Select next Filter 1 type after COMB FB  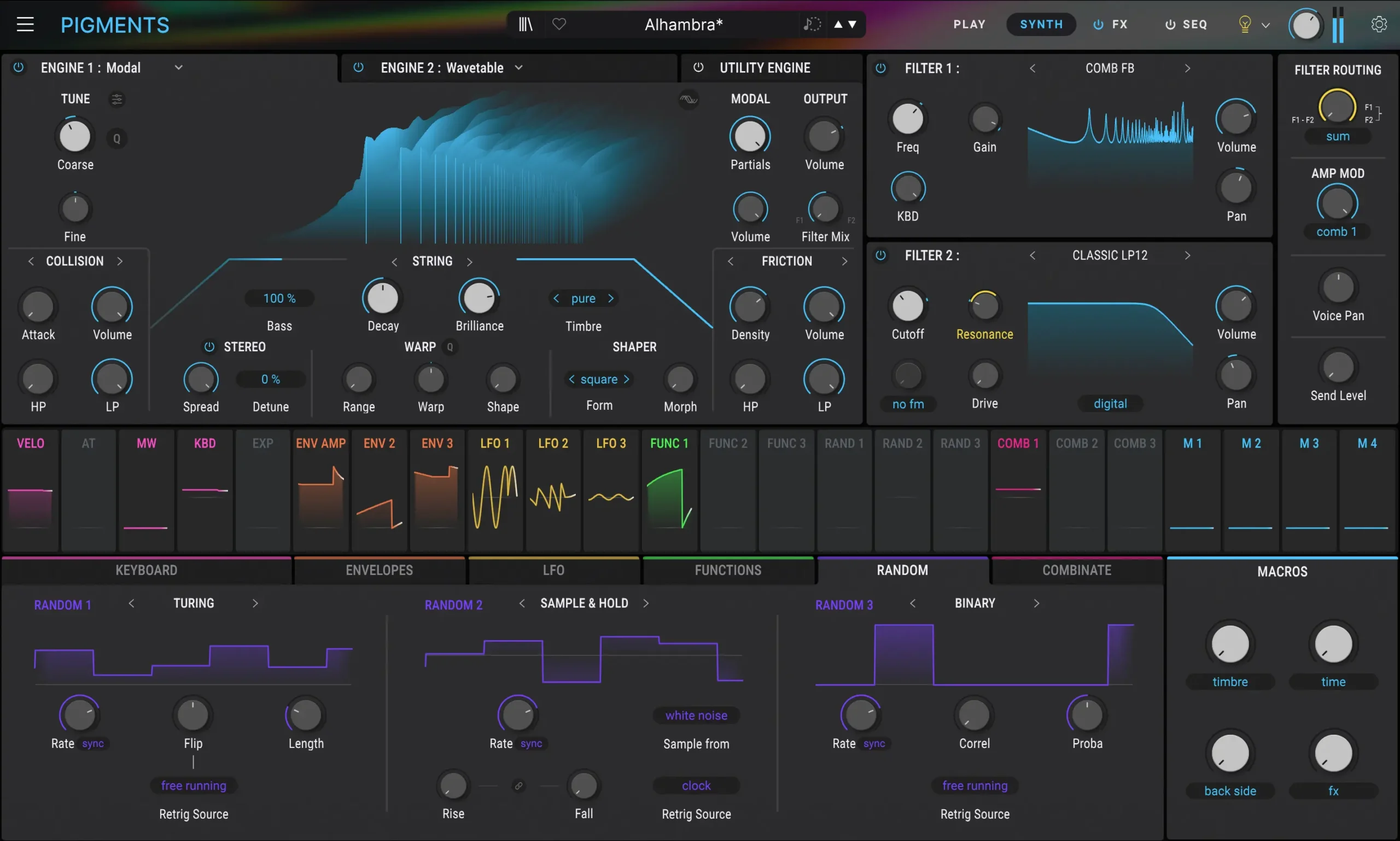point(1187,68)
